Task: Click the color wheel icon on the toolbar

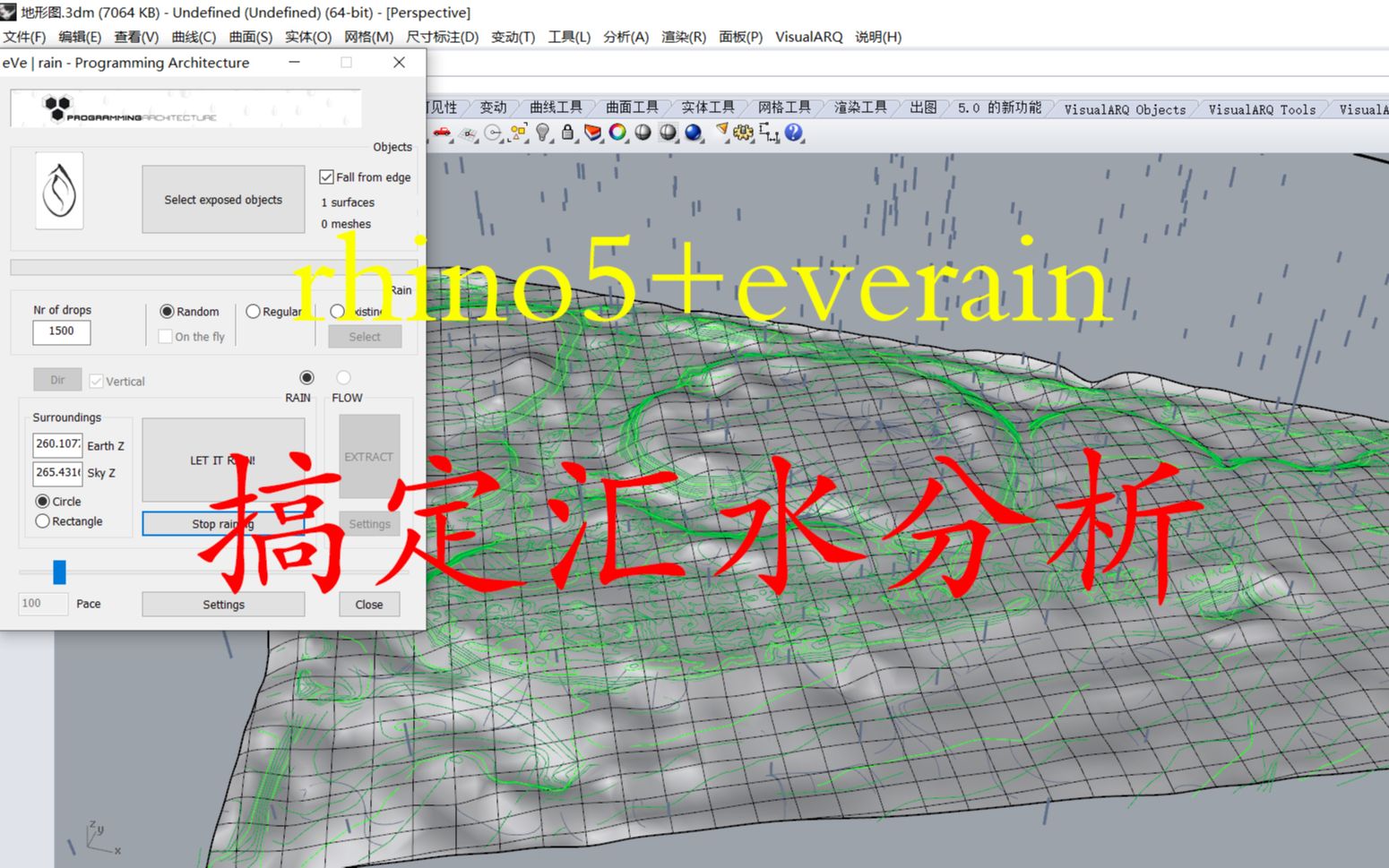Action: pos(617,131)
